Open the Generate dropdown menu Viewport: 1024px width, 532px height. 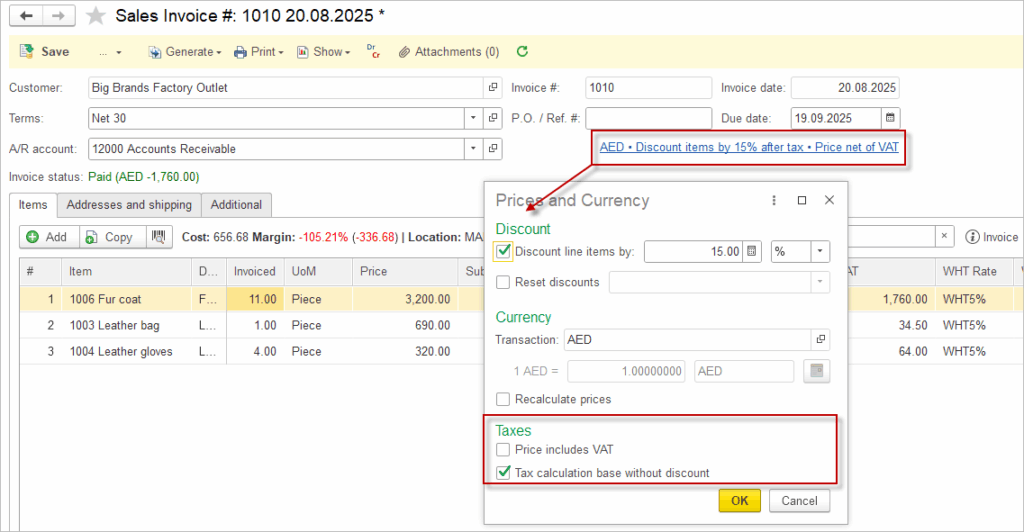(186, 52)
